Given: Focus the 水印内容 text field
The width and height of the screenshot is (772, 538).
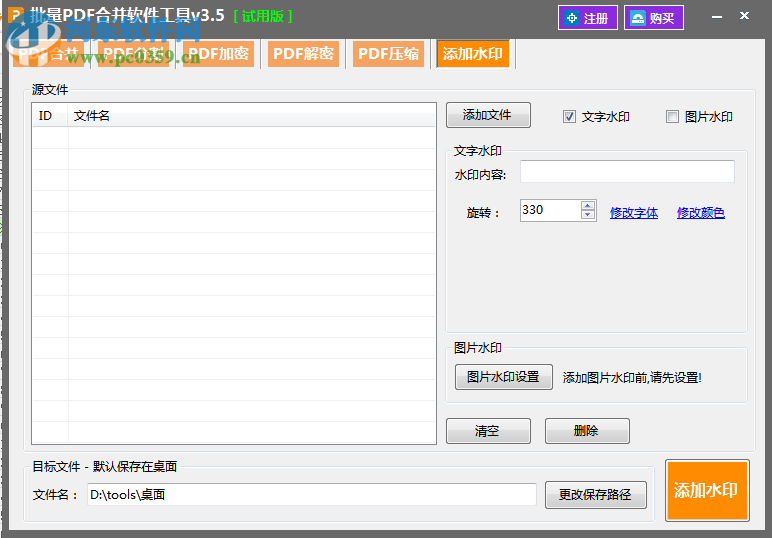Looking at the screenshot, I should click(627, 172).
